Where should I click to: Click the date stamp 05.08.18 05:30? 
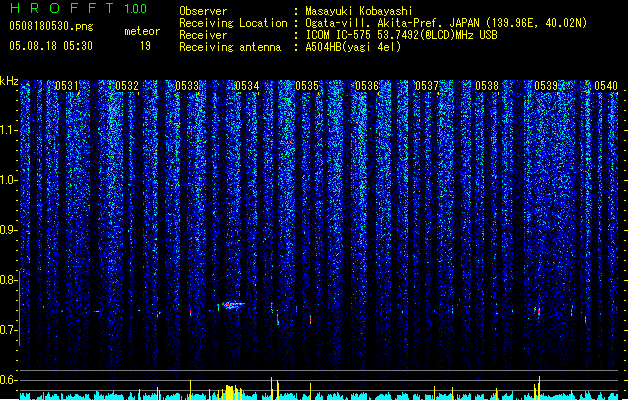click(51, 46)
